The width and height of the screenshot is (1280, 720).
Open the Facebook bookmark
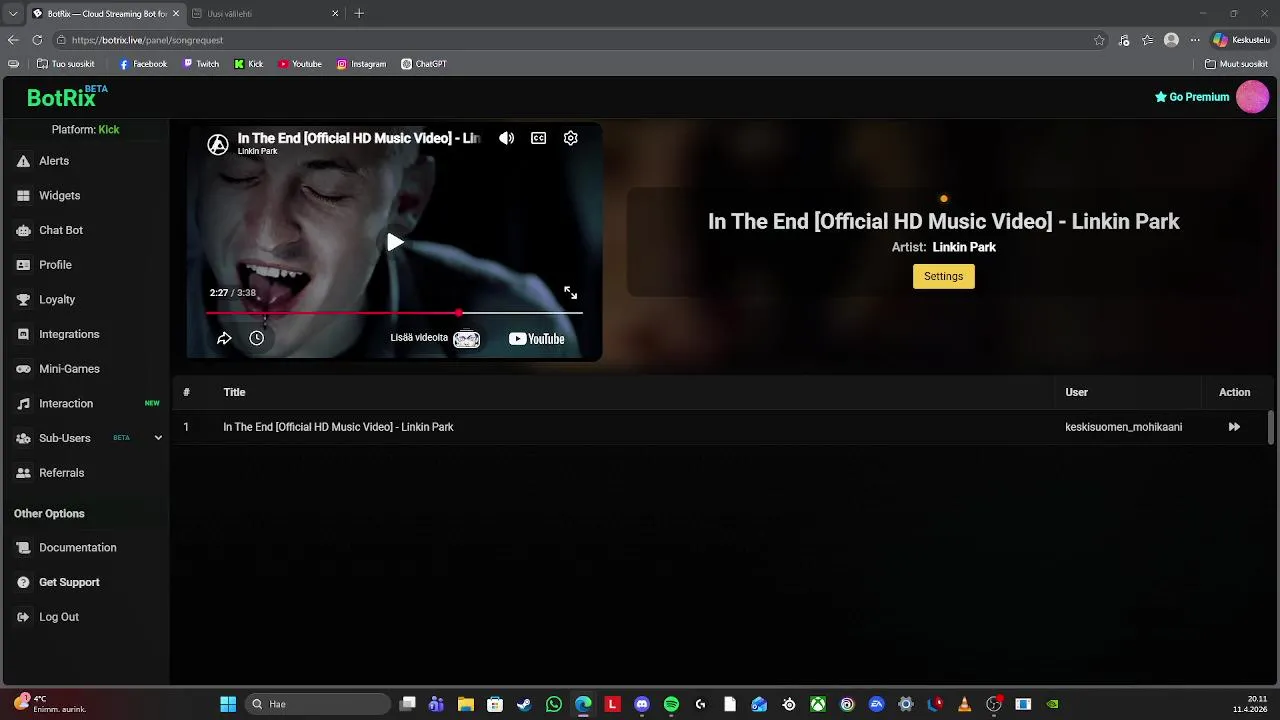143,64
